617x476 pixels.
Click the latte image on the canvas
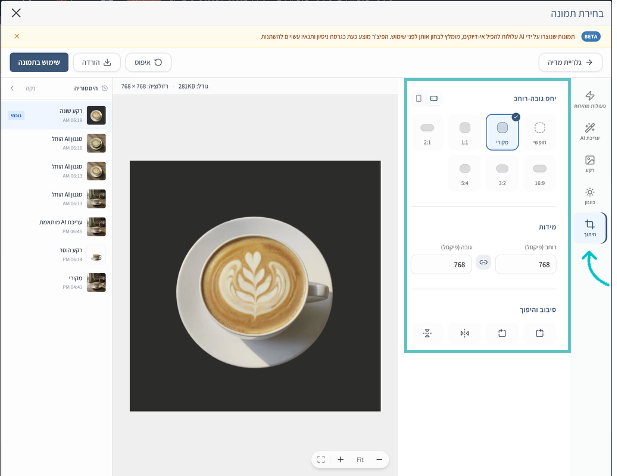(255, 286)
